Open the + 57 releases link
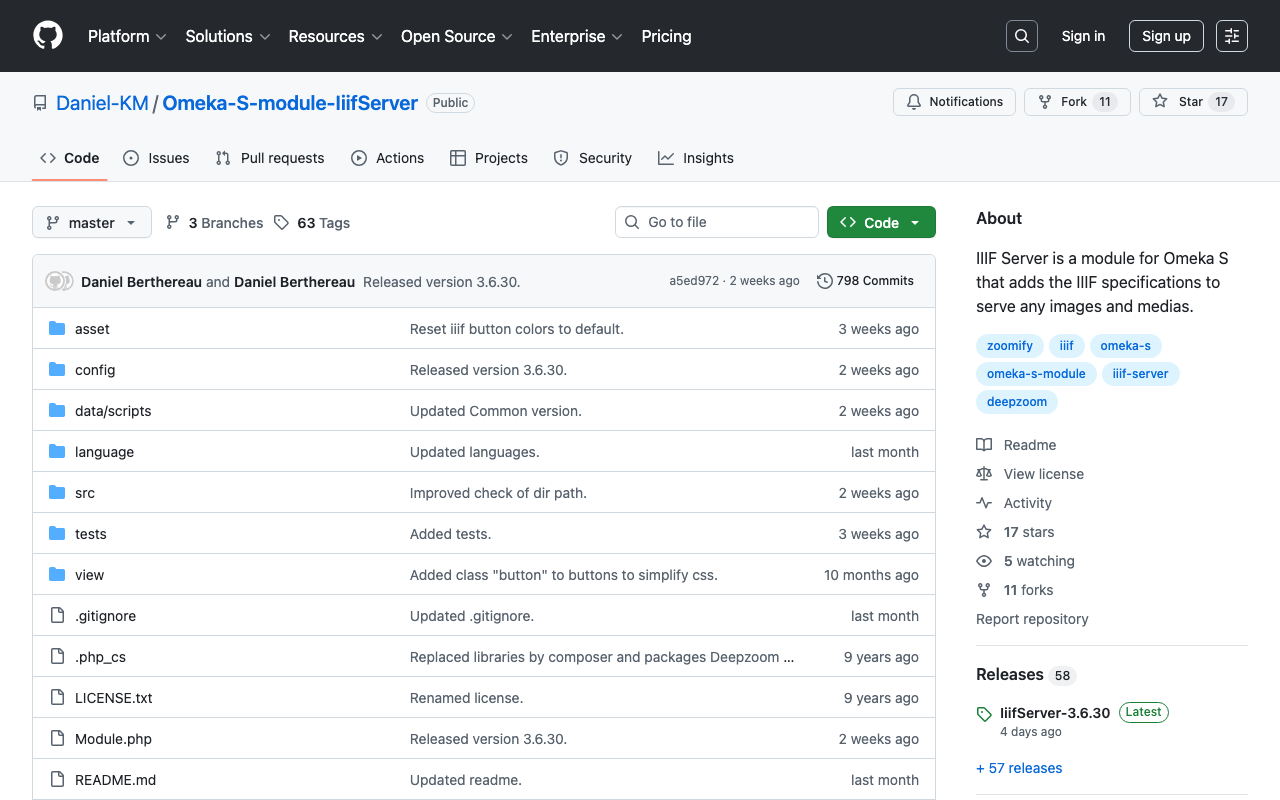The image size is (1280, 800). click(x=1019, y=768)
